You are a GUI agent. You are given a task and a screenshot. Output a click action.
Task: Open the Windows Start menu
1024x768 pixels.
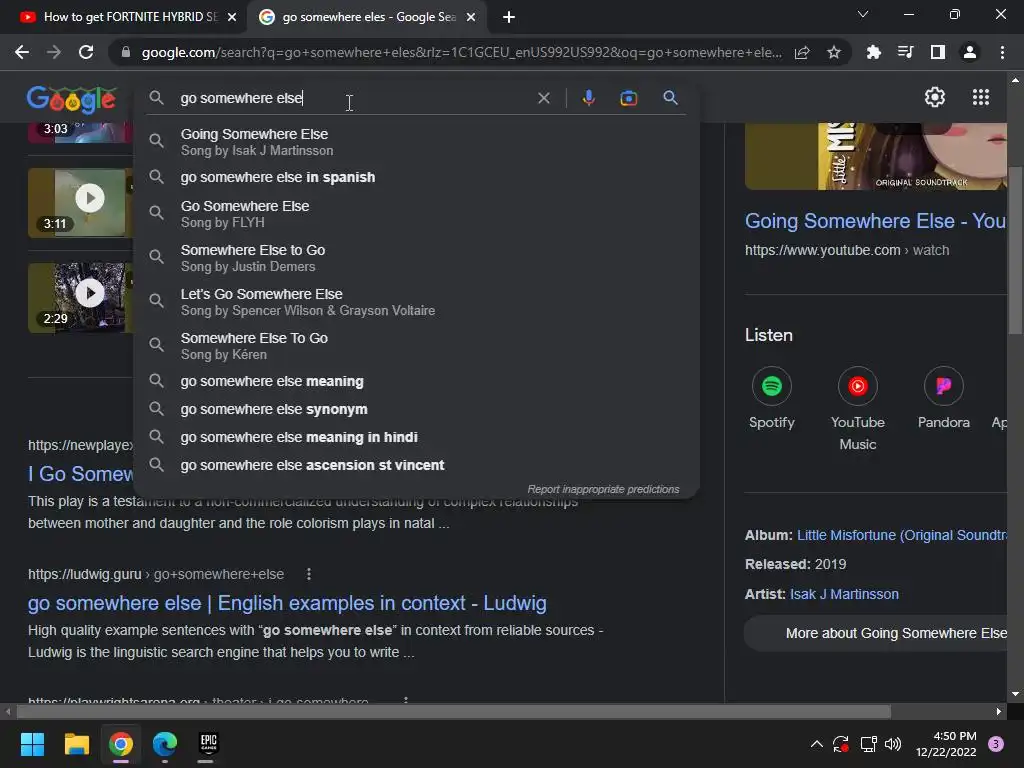[x=32, y=744]
